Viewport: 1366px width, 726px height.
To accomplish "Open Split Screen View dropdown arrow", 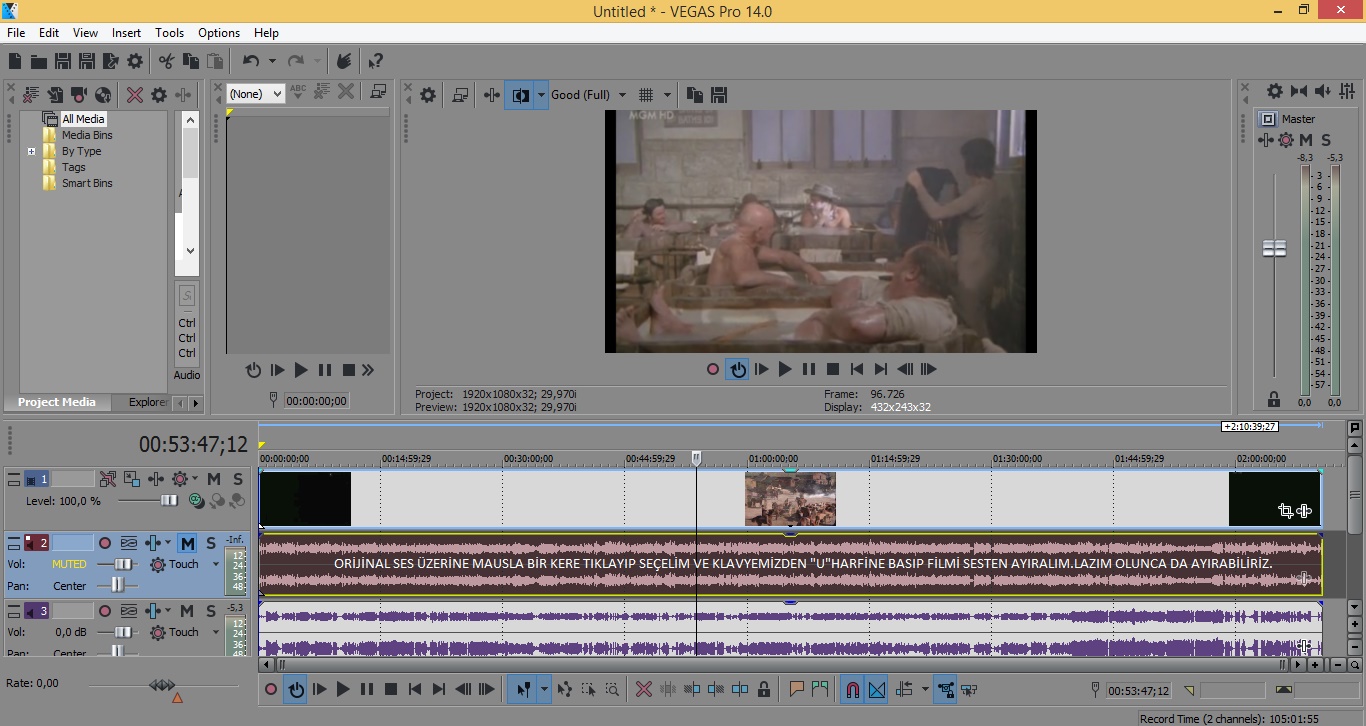I will coord(541,95).
